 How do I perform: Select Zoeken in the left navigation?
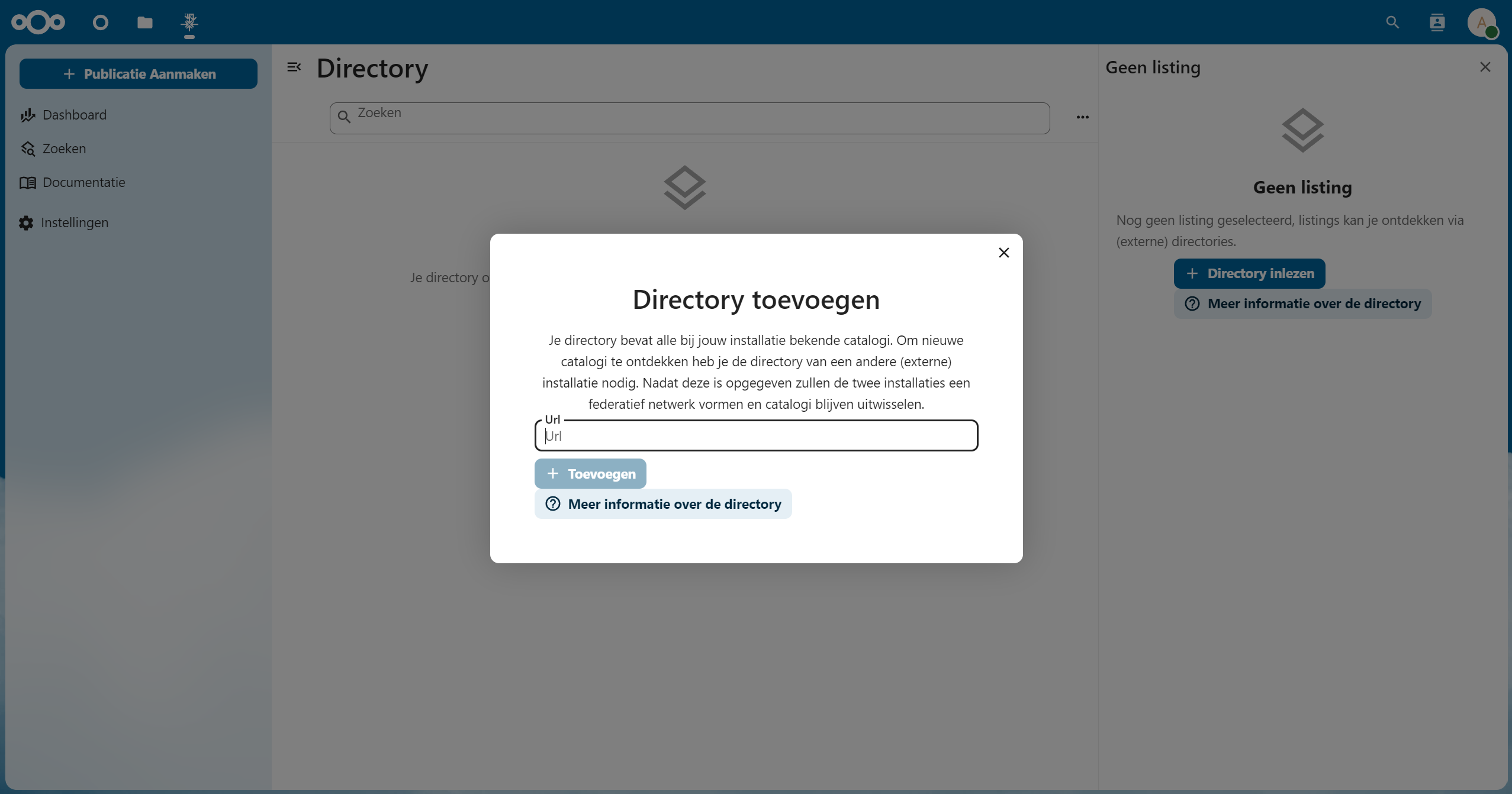(x=64, y=149)
